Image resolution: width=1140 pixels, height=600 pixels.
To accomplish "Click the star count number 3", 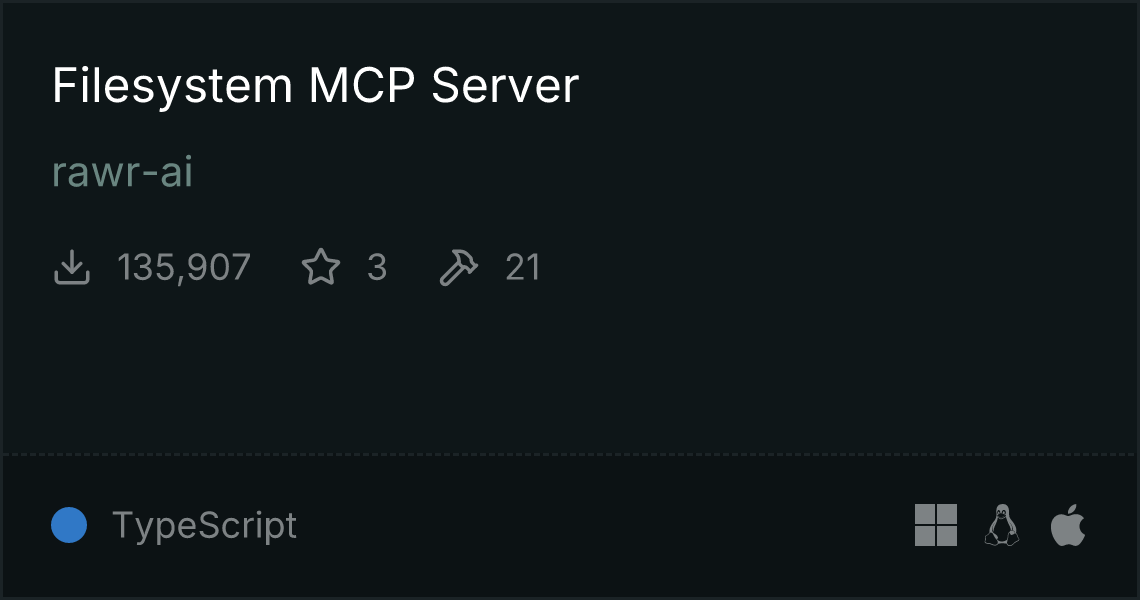I will pos(377,267).
